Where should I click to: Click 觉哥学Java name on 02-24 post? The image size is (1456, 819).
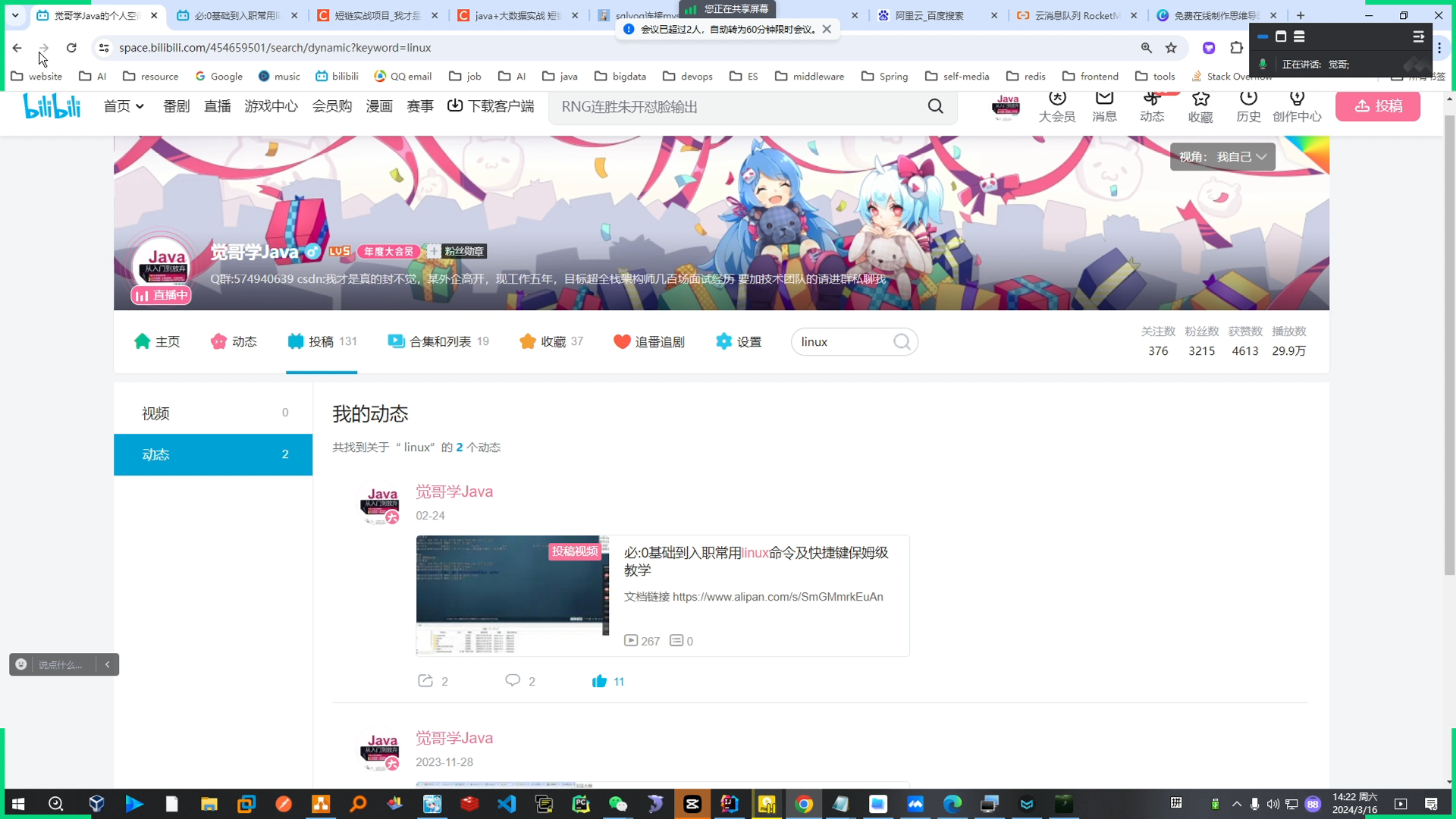pos(453,491)
